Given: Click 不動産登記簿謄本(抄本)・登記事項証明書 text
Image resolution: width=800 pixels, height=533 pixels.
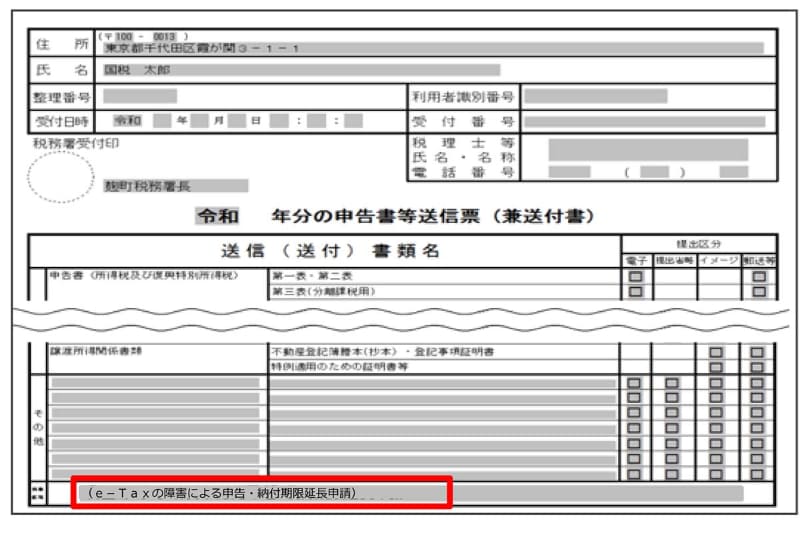Looking at the screenshot, I should point(383,352).
